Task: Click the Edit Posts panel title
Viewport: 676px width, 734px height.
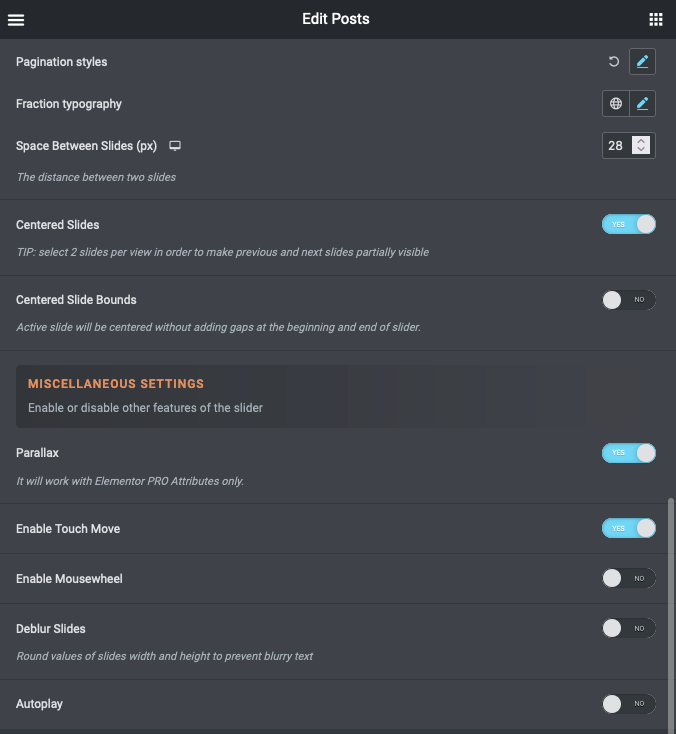Action: coord(336,19)
